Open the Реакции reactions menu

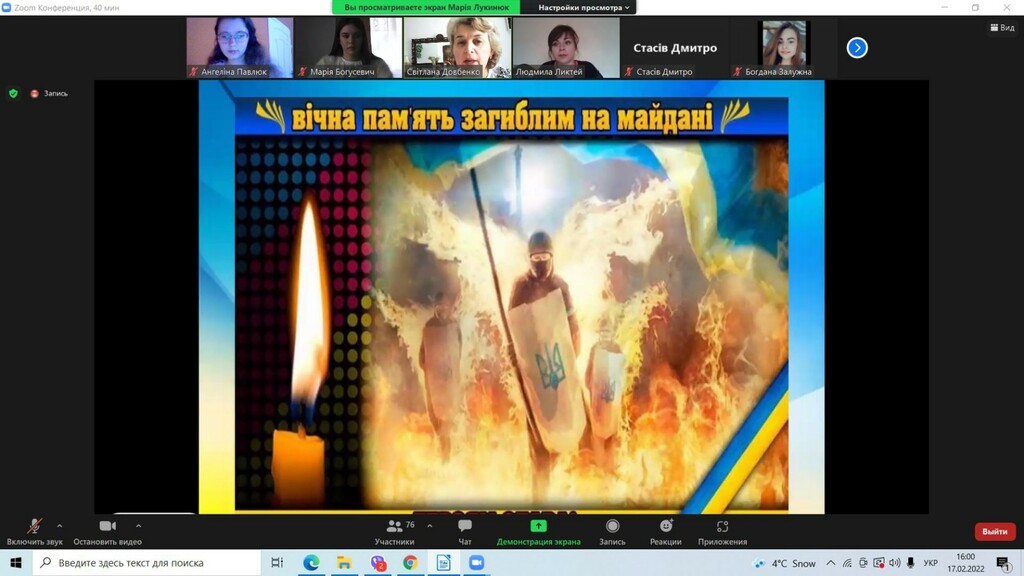pos(665,527)
